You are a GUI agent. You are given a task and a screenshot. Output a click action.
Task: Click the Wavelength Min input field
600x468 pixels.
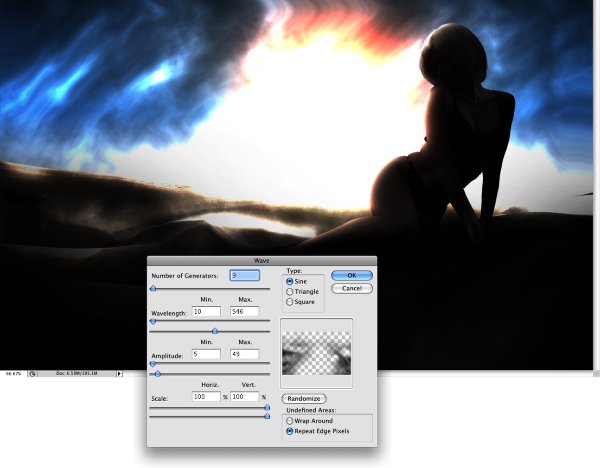pos(206,311)
